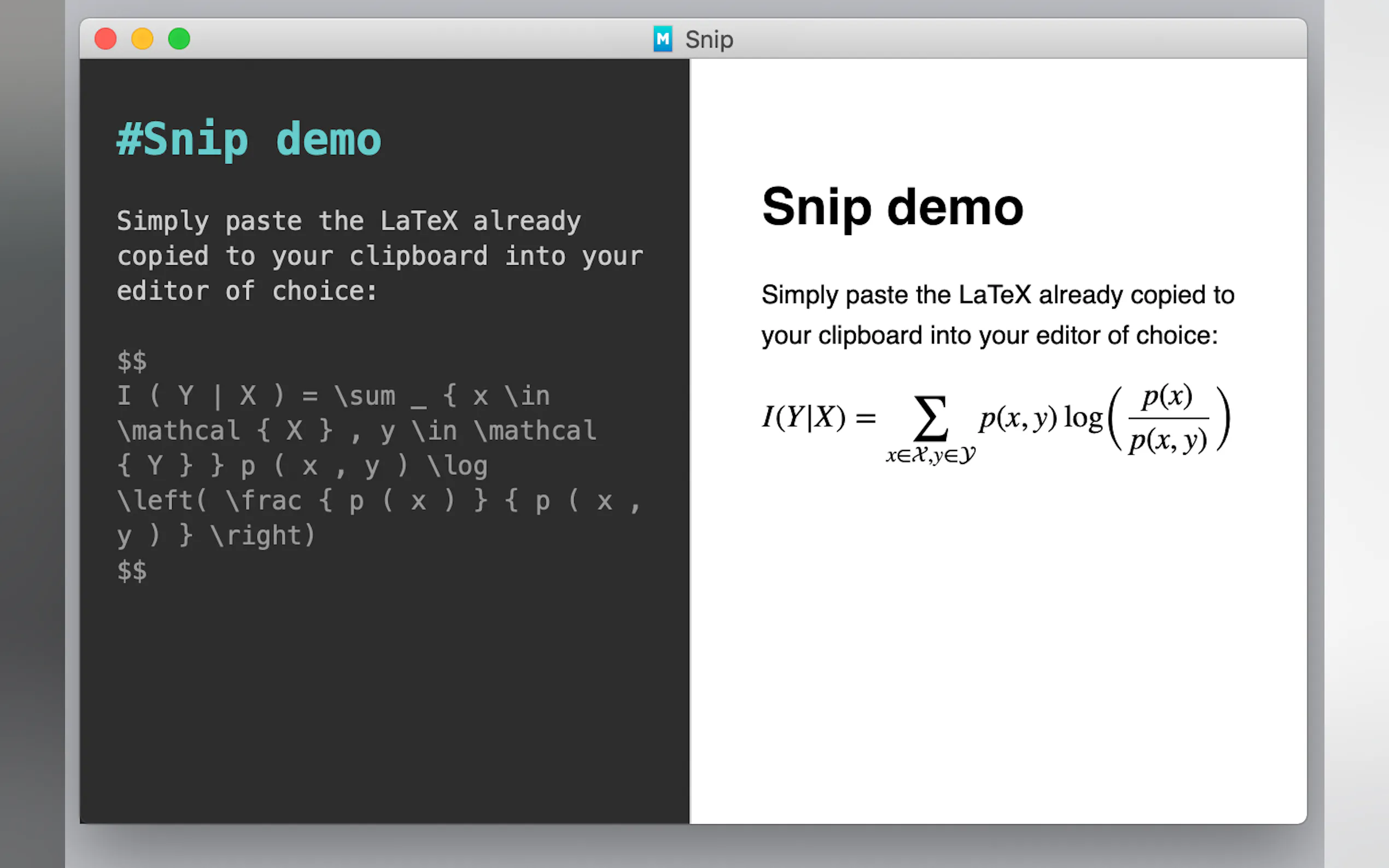Click the \right) text in editor
Viewport: 1389px width, 868px height.
pos(264,536)
